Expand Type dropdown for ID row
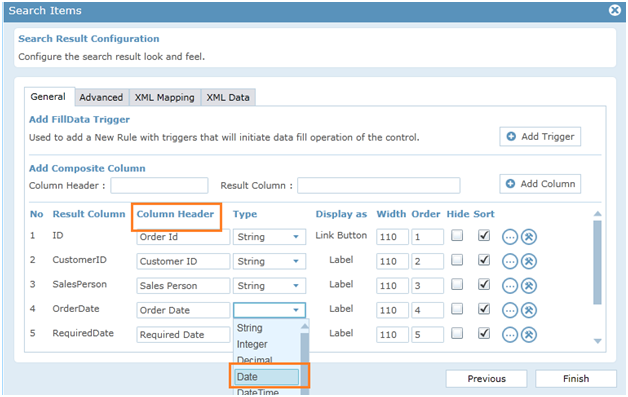This screenshot has height=397, width=628. 270,237
